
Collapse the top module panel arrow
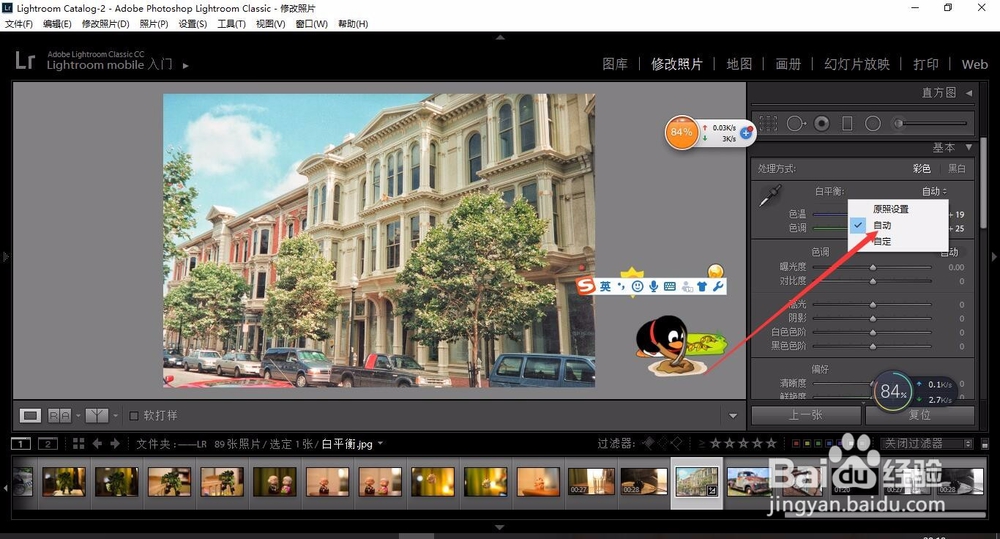[x=500, y=38]
